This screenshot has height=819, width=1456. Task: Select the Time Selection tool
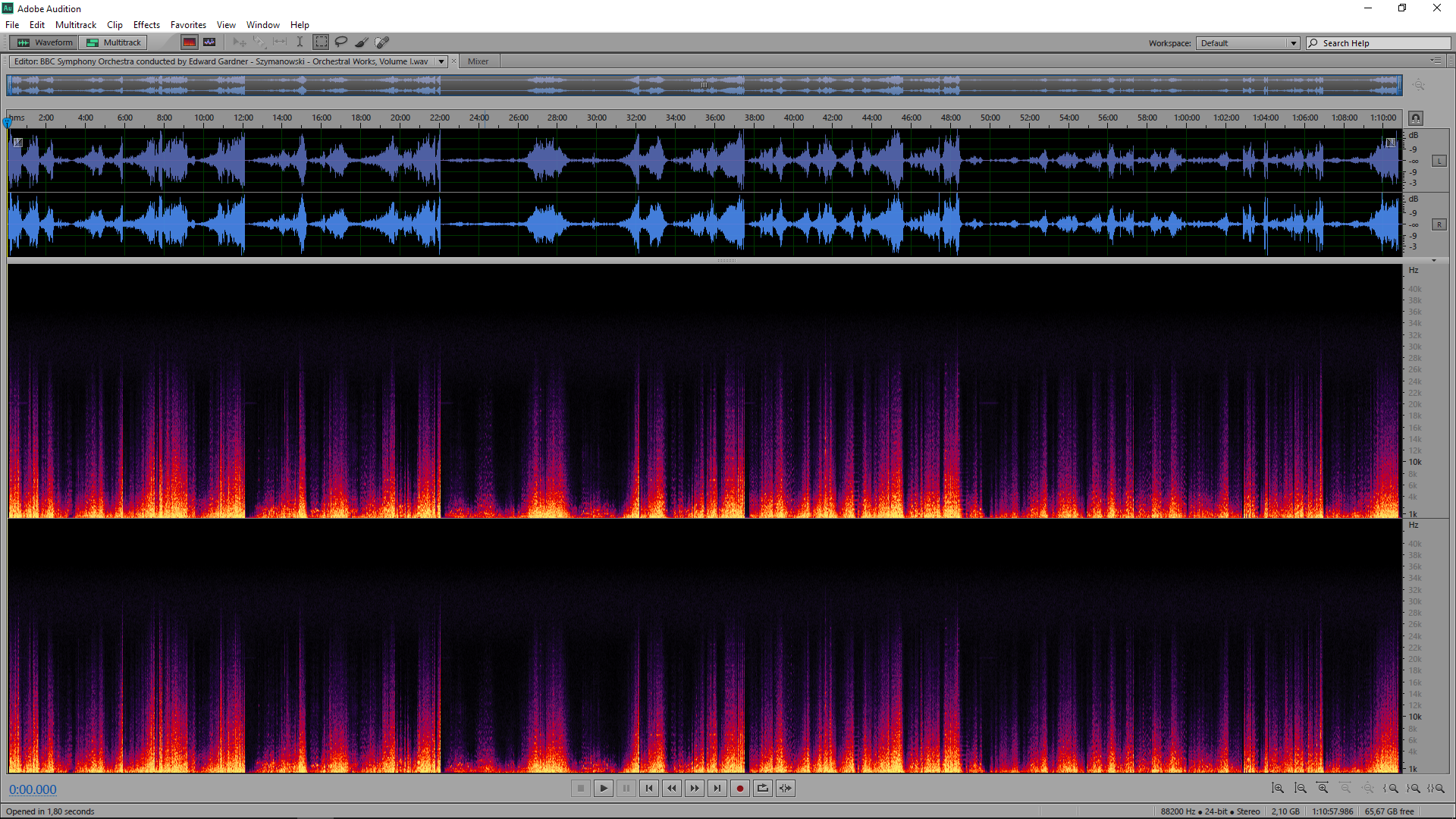tap(300, 42)
